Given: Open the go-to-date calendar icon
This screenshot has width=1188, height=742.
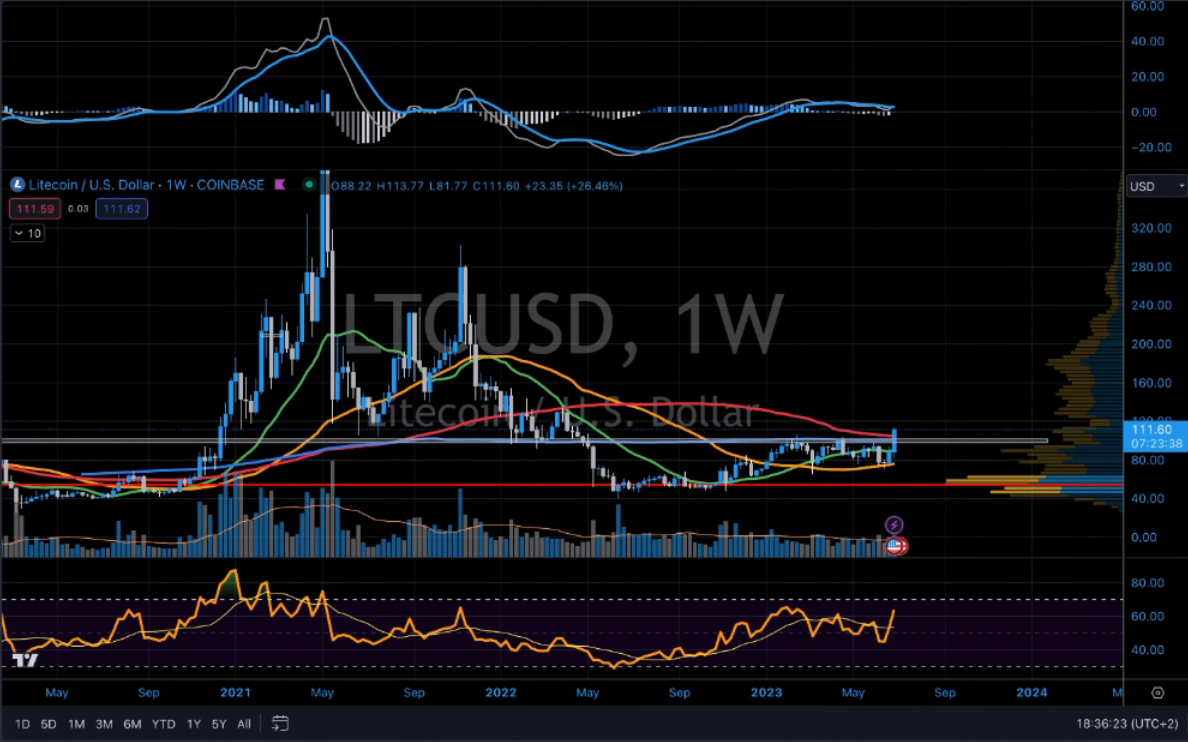Looking at the screenshot, I should [x=280, y=723].
